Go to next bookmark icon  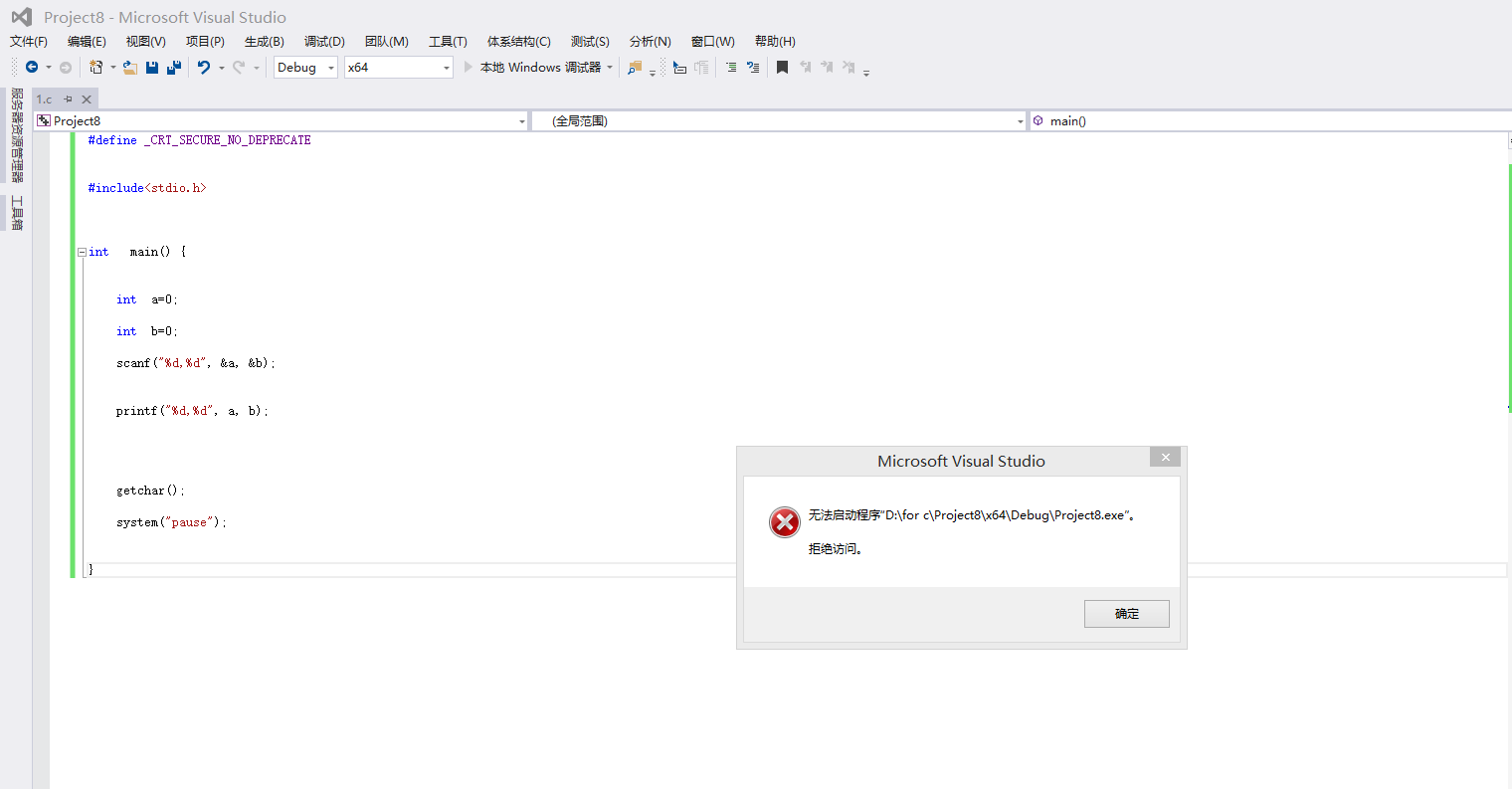click(827, 68)
